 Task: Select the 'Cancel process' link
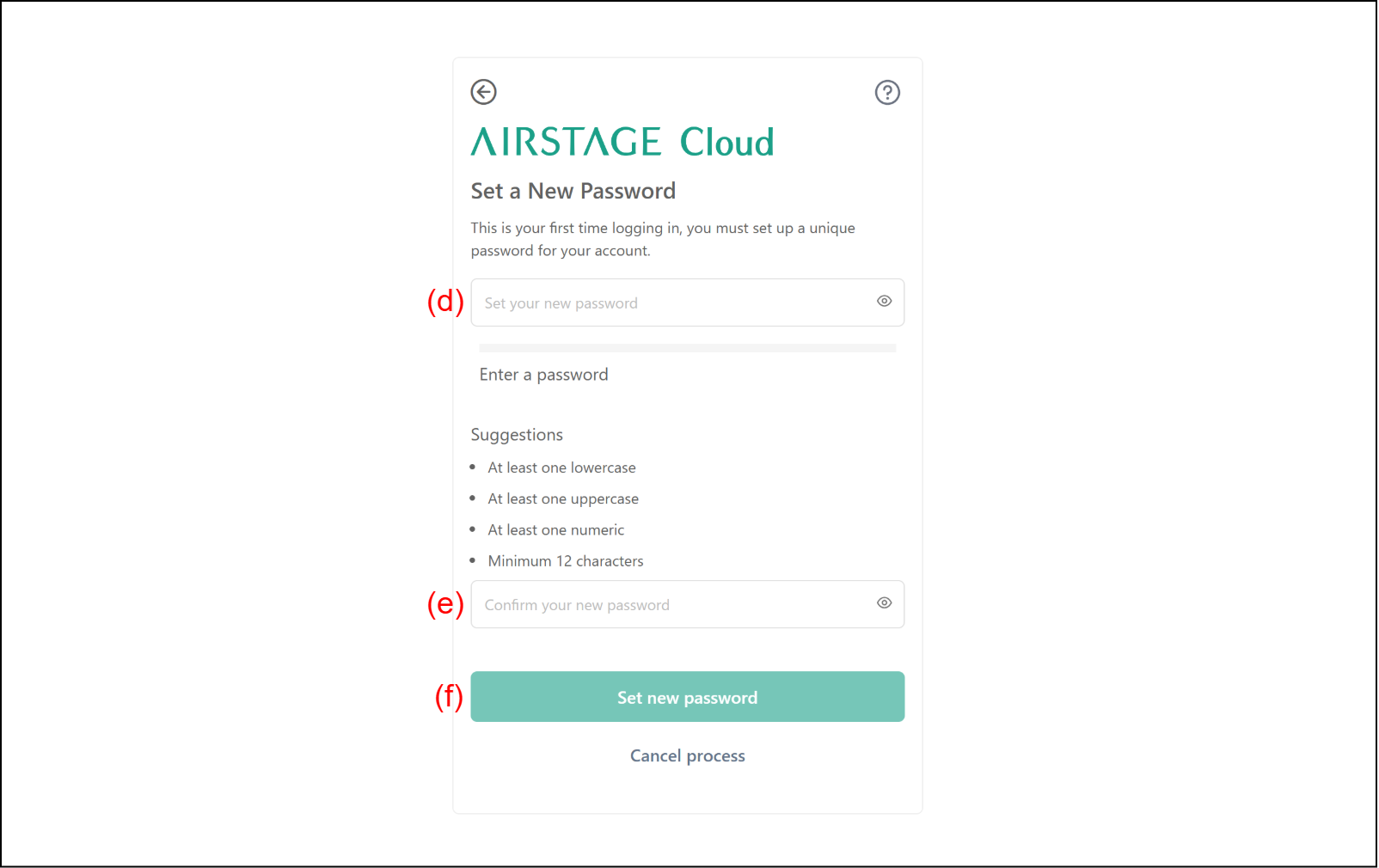pos(687,756)
